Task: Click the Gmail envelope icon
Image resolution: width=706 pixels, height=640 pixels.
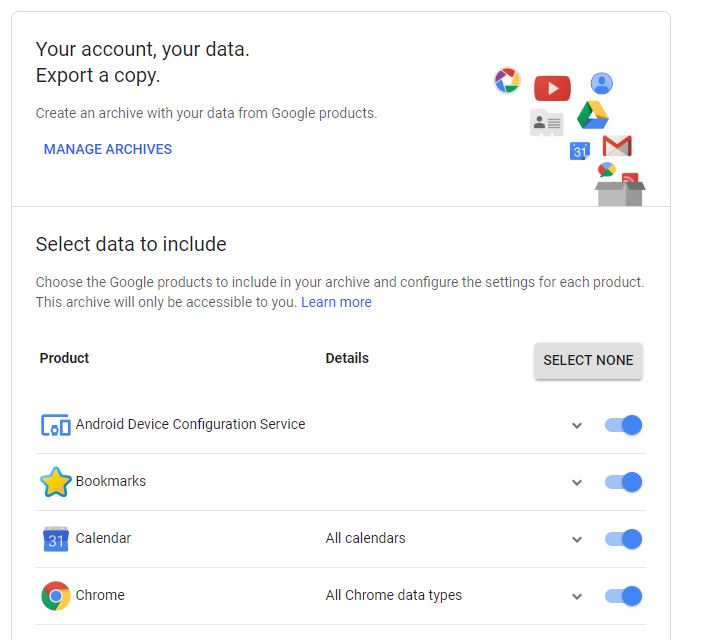Action: click(617, 146)
